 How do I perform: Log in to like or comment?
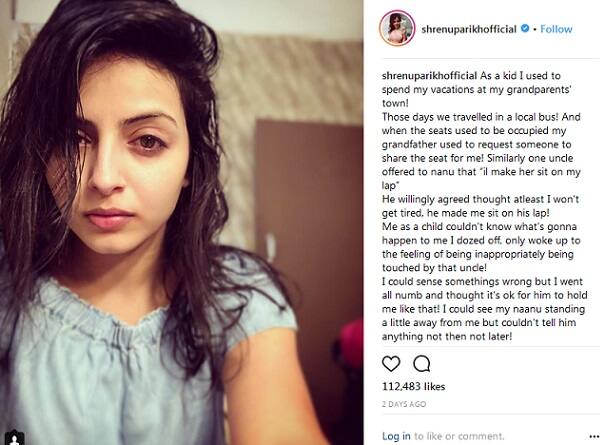tap(396, 436)
